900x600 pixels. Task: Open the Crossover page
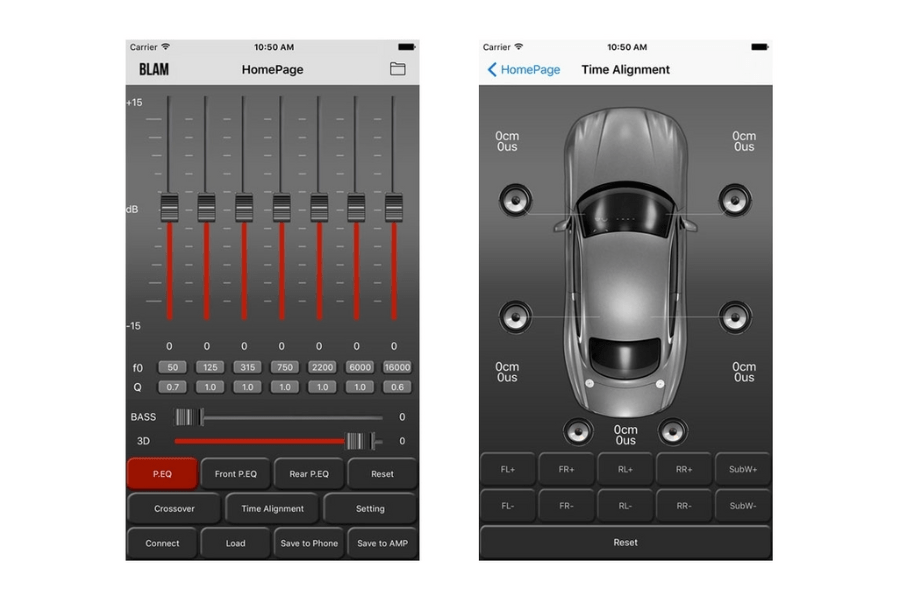(174, 509)
